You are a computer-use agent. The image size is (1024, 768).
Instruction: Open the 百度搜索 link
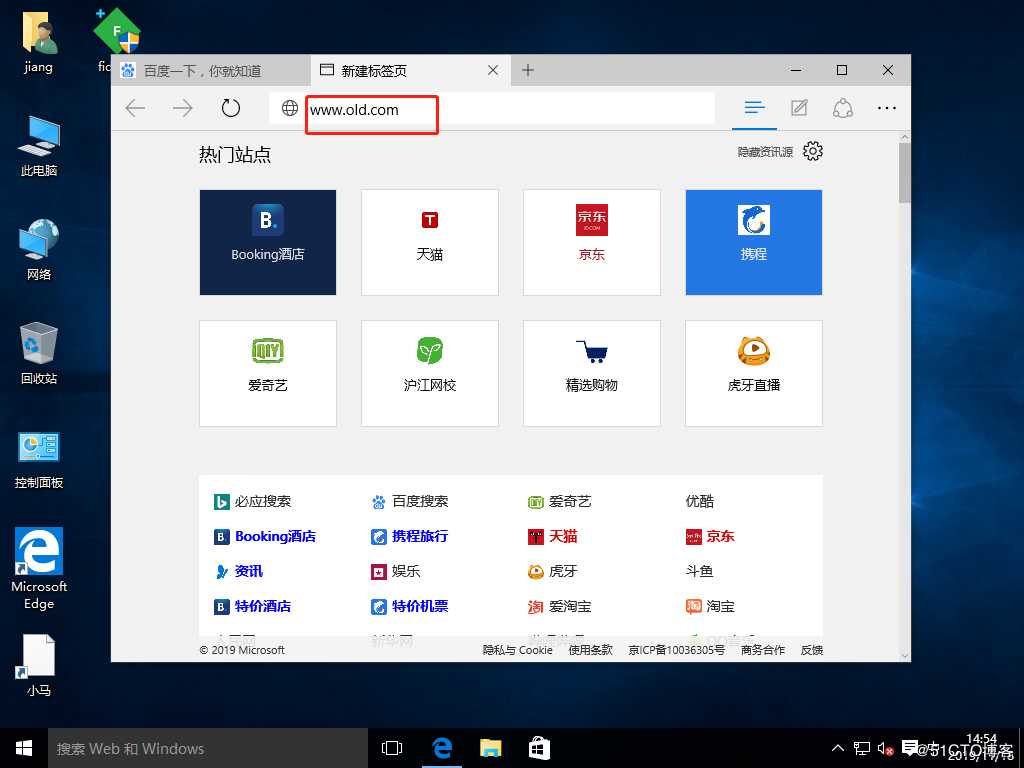click(409, 502)
